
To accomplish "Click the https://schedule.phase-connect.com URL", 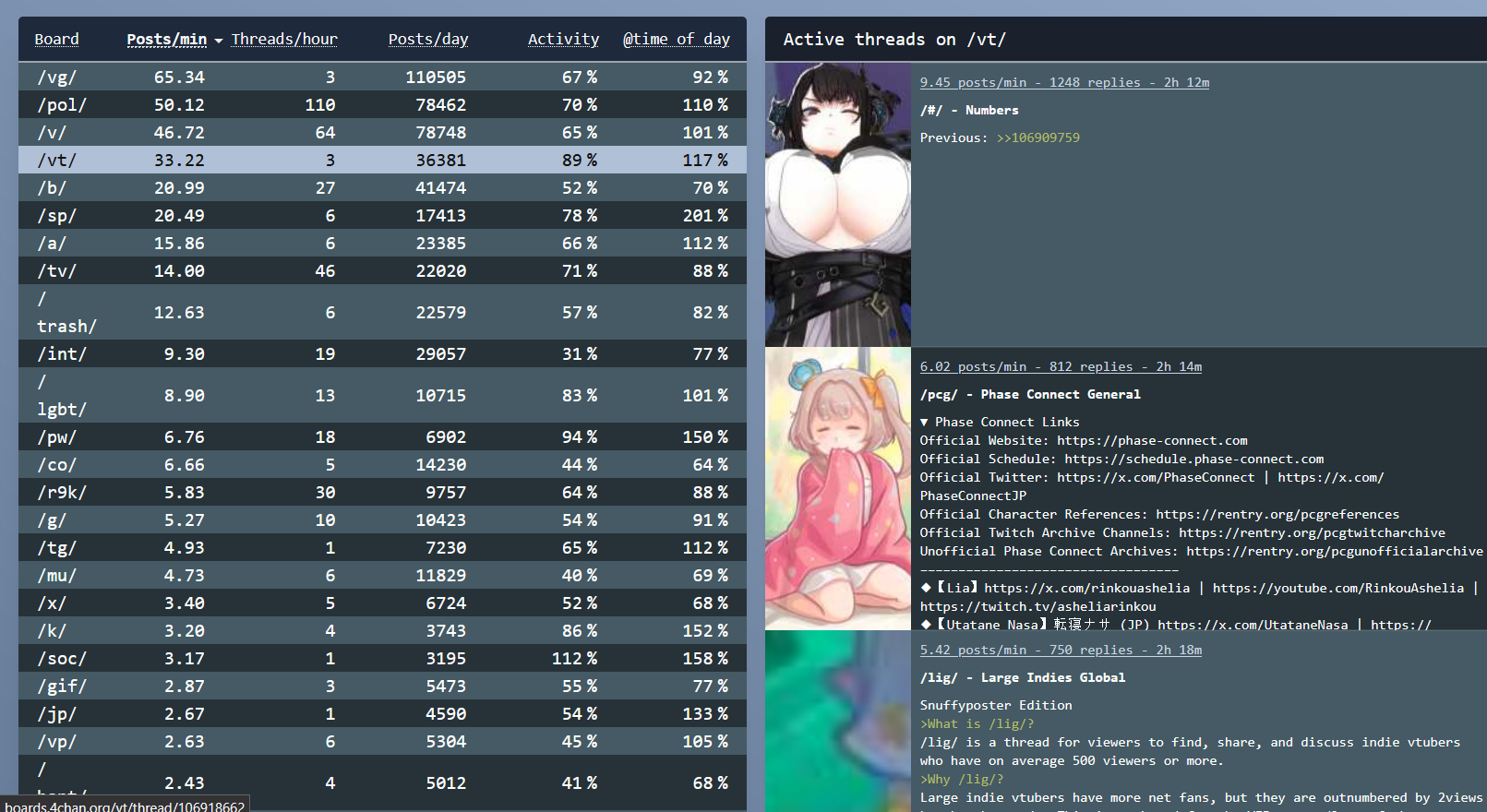I will (x=1194, y=459).
